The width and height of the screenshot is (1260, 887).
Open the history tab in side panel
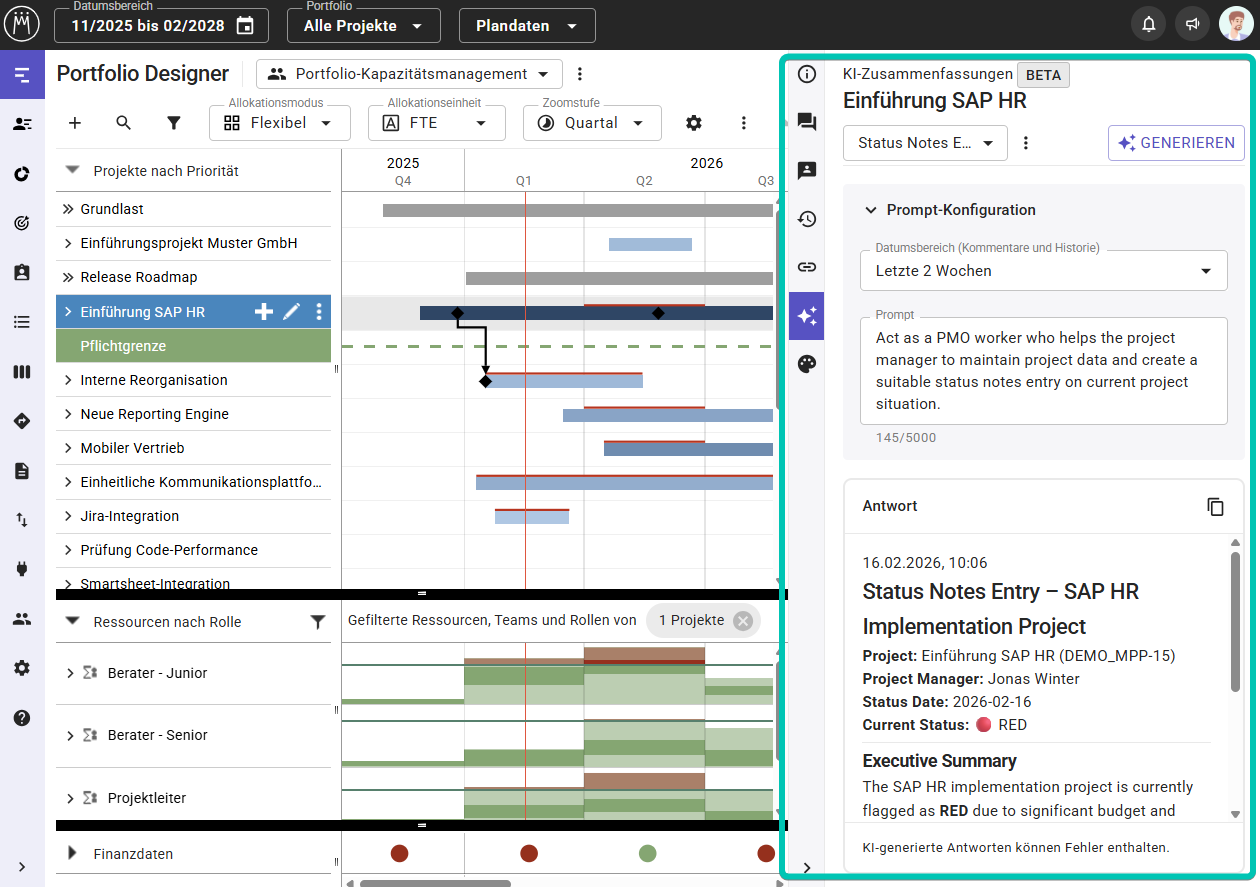[807, 219]
